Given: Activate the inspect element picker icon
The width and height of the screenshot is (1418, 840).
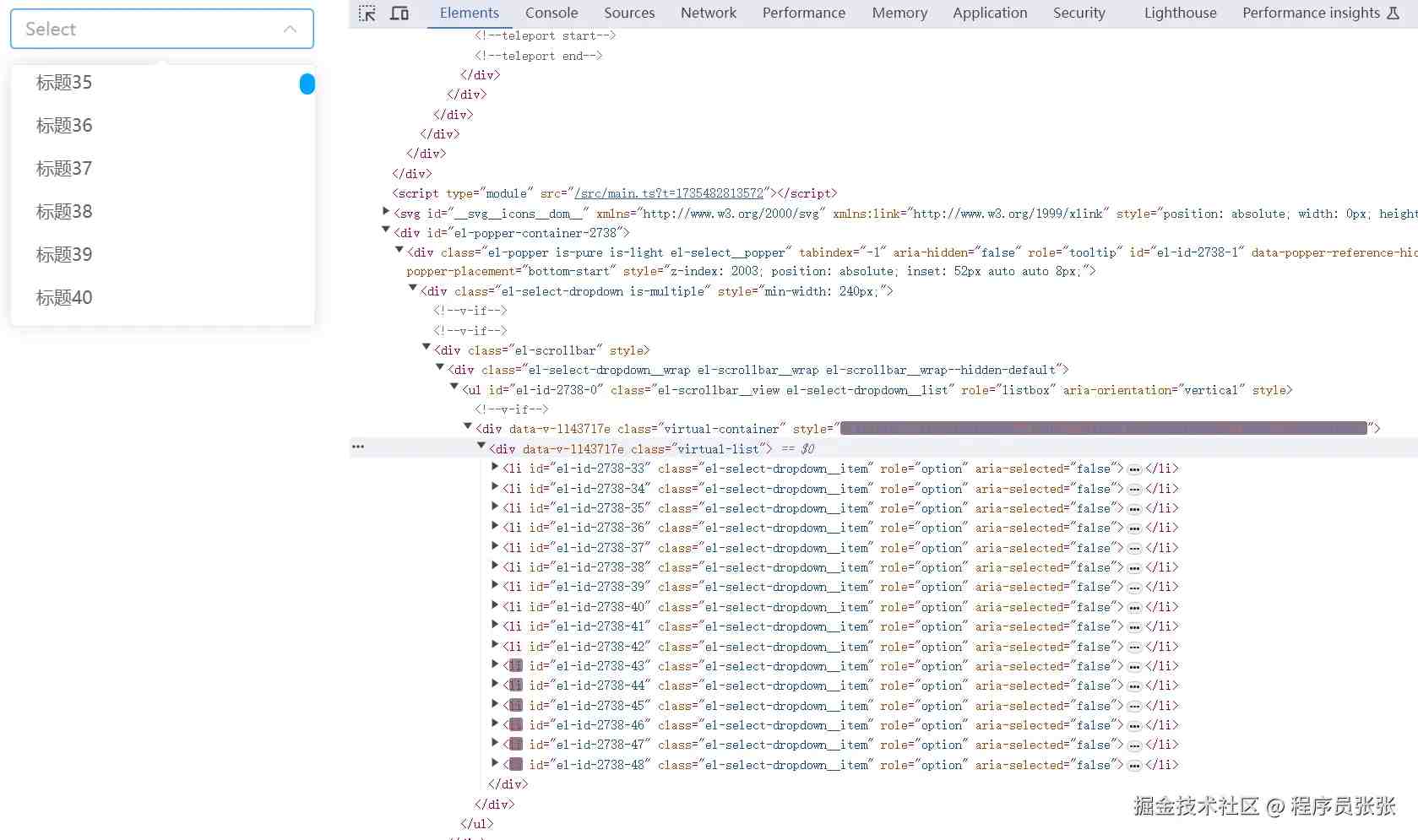Looking at the screenshot, I should coord(367,14).
